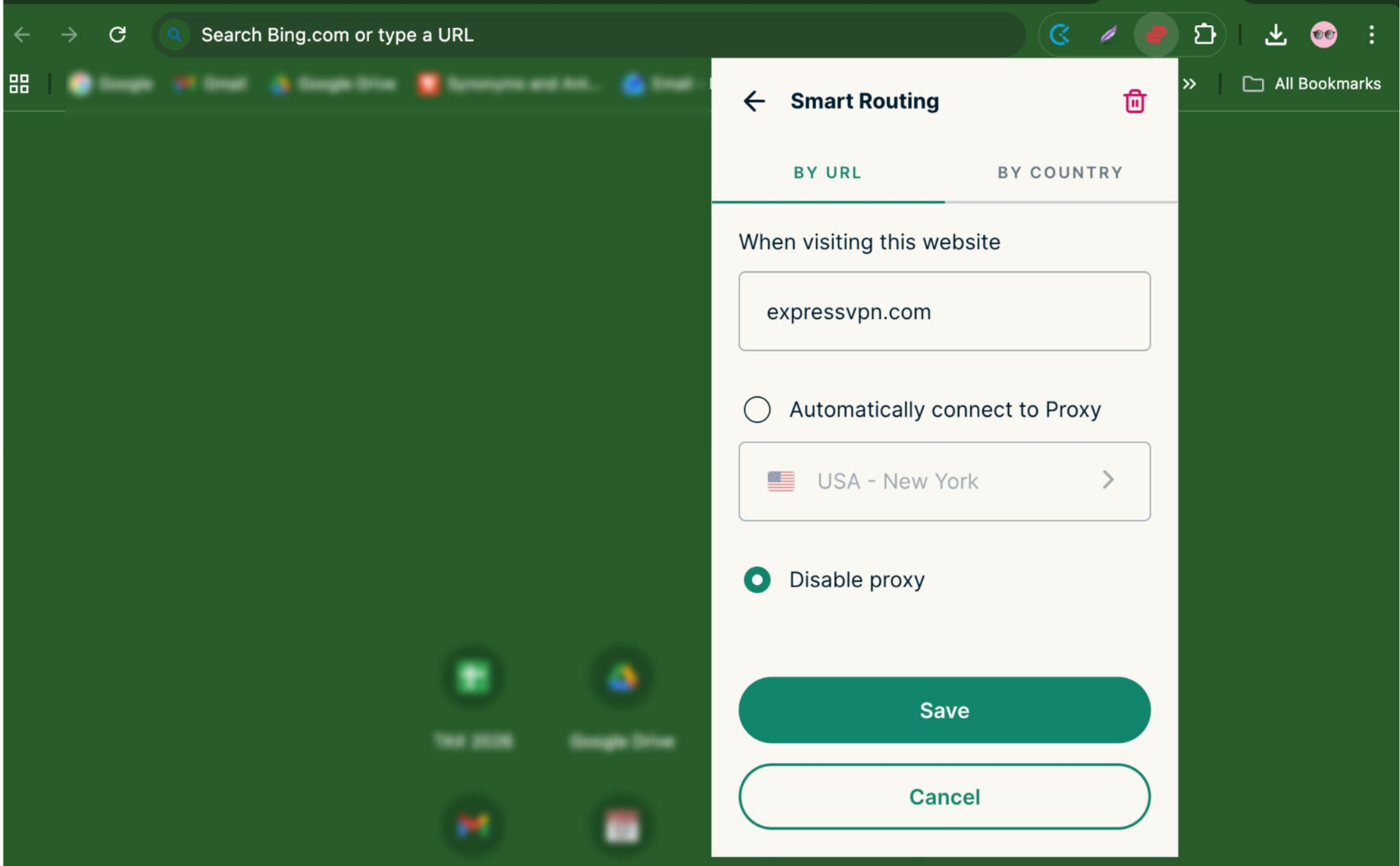Open the All Bookmarks folder
Image resolution: width=1400 pixels, height=866 pixels.
[x=1312, y=84]
